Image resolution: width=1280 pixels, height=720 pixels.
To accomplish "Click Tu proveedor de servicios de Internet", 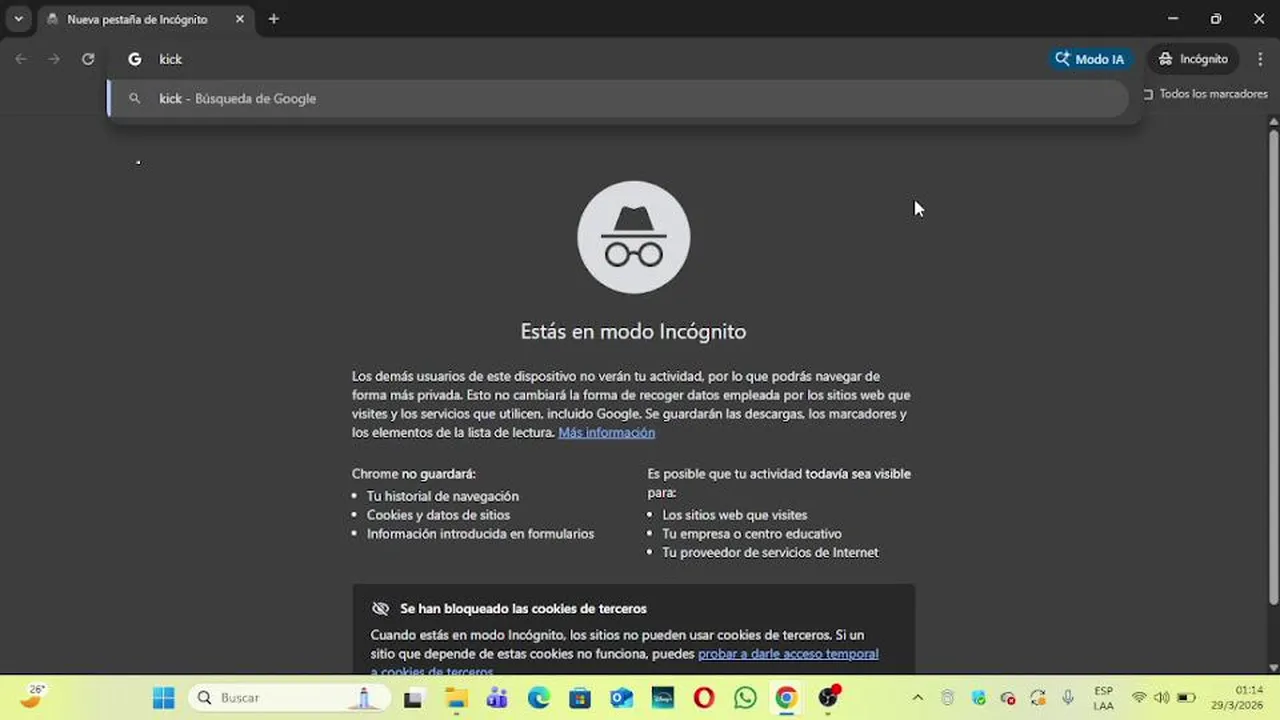I will click(770, 553).
